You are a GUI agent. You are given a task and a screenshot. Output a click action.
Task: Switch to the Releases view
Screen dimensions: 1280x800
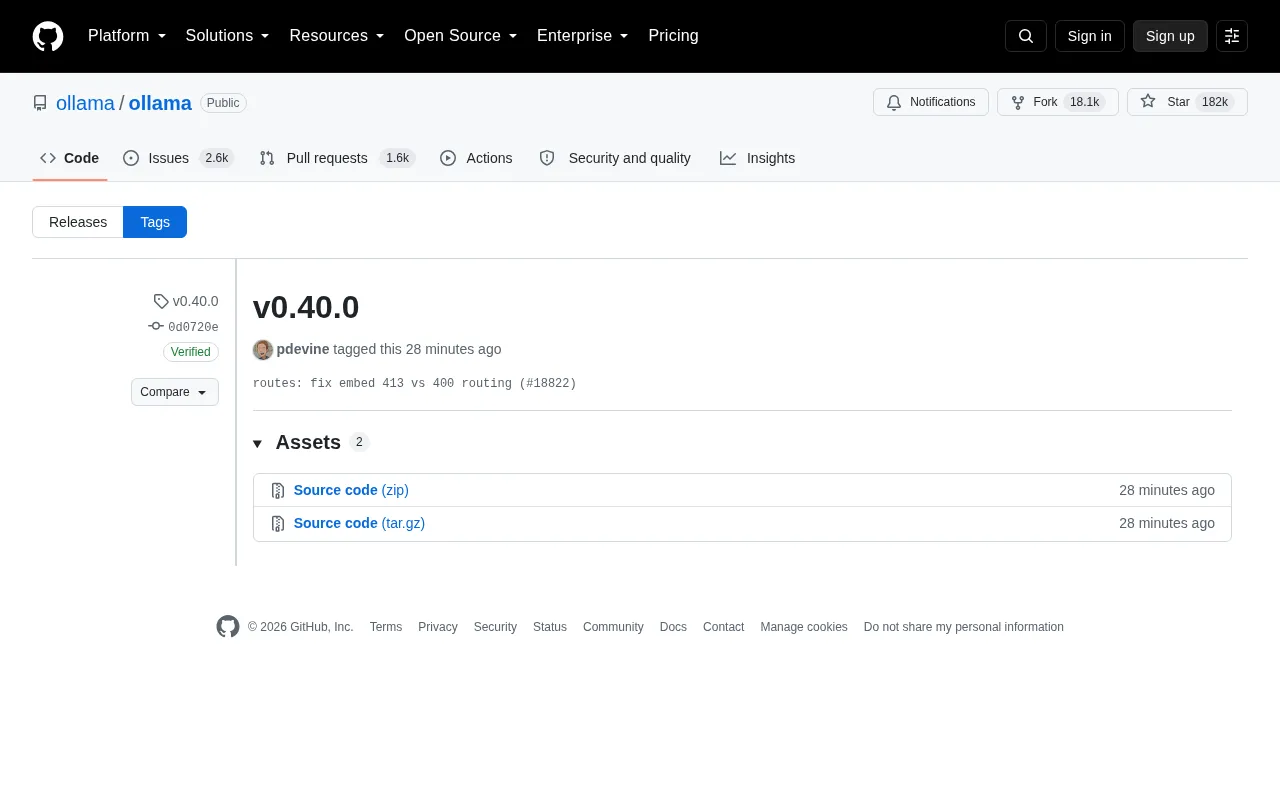coord(78,222)
